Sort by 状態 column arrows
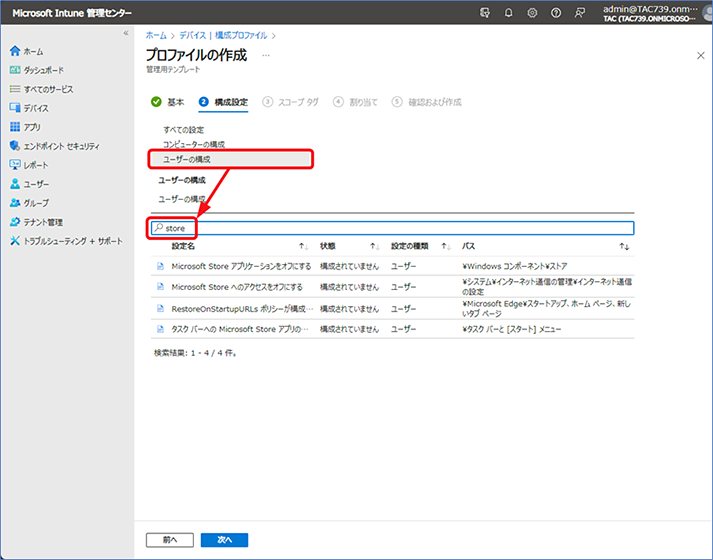 [375, 246]
